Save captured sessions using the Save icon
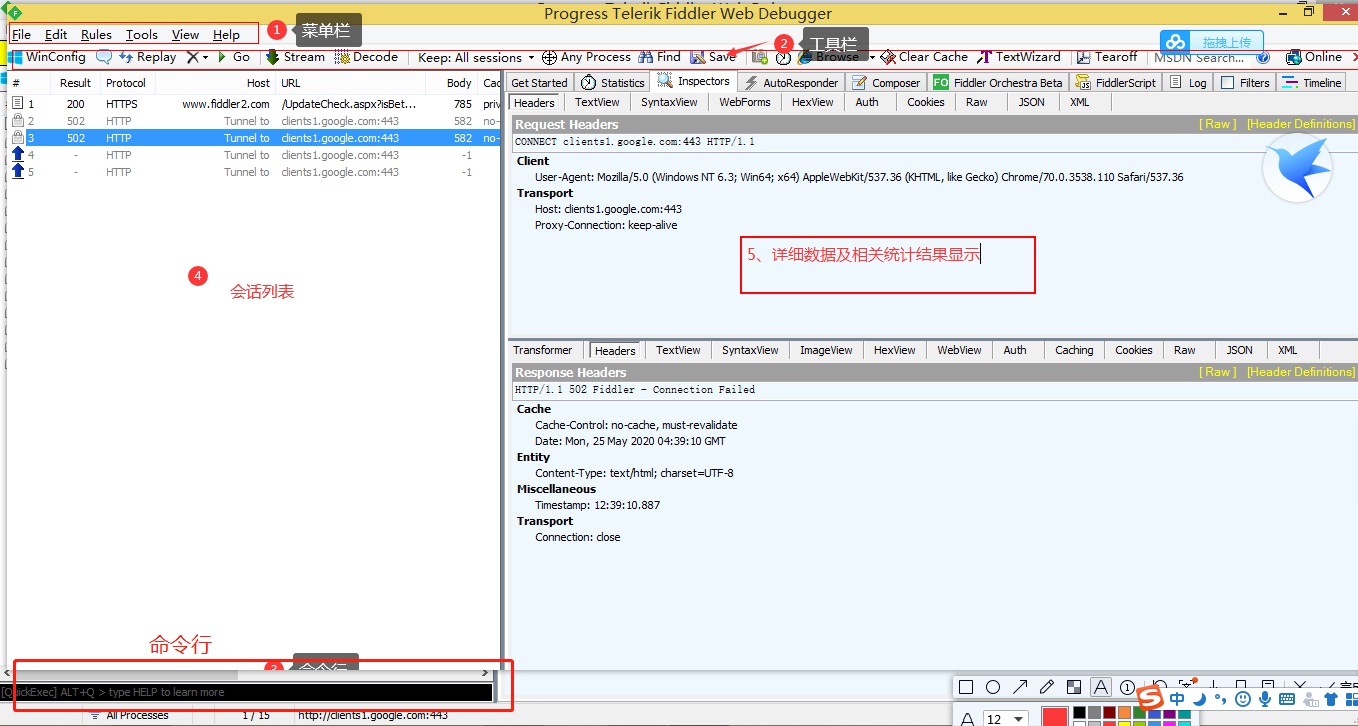The image size is (1358, 726). (x=714, y=57)
